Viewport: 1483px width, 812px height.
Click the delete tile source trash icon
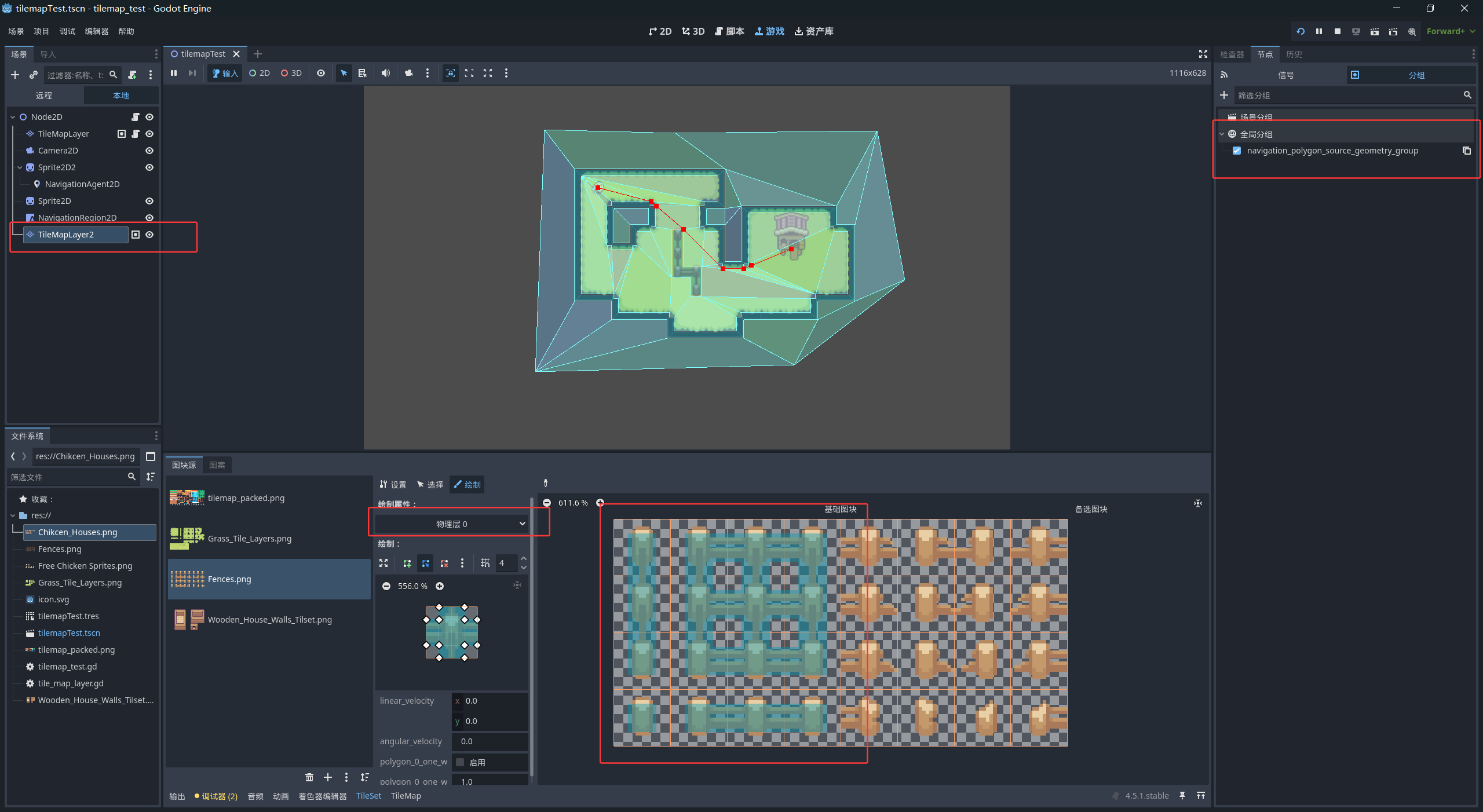309,777
